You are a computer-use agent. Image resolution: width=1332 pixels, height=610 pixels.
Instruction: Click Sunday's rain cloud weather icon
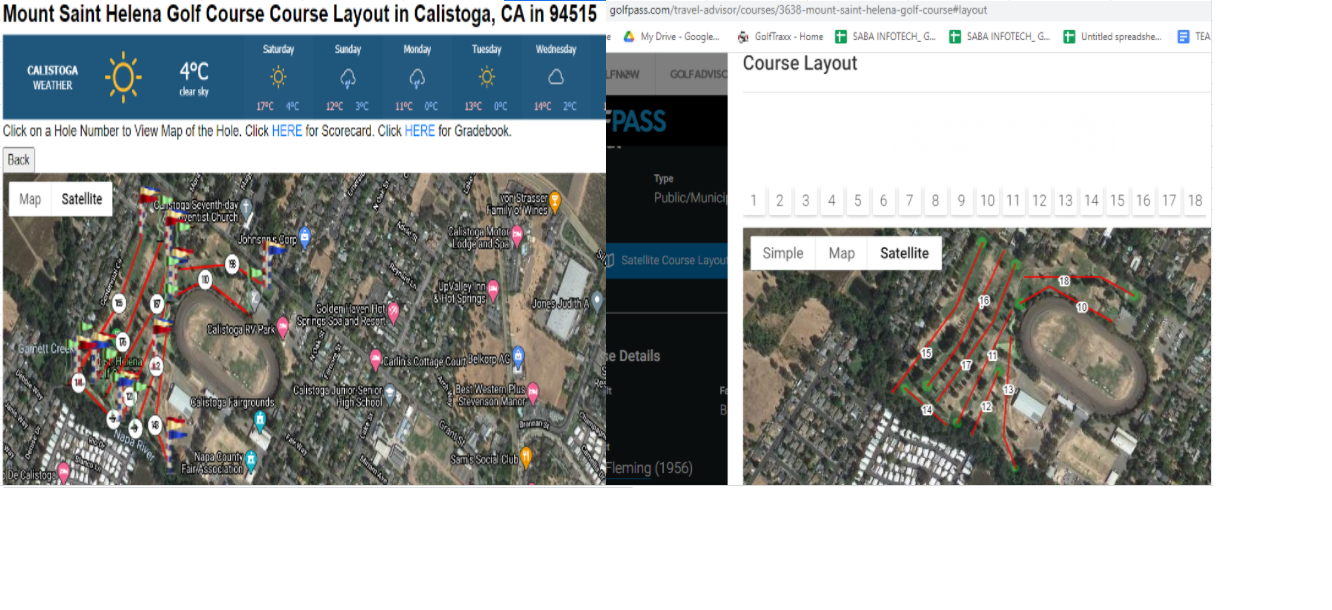click(348, 78)
